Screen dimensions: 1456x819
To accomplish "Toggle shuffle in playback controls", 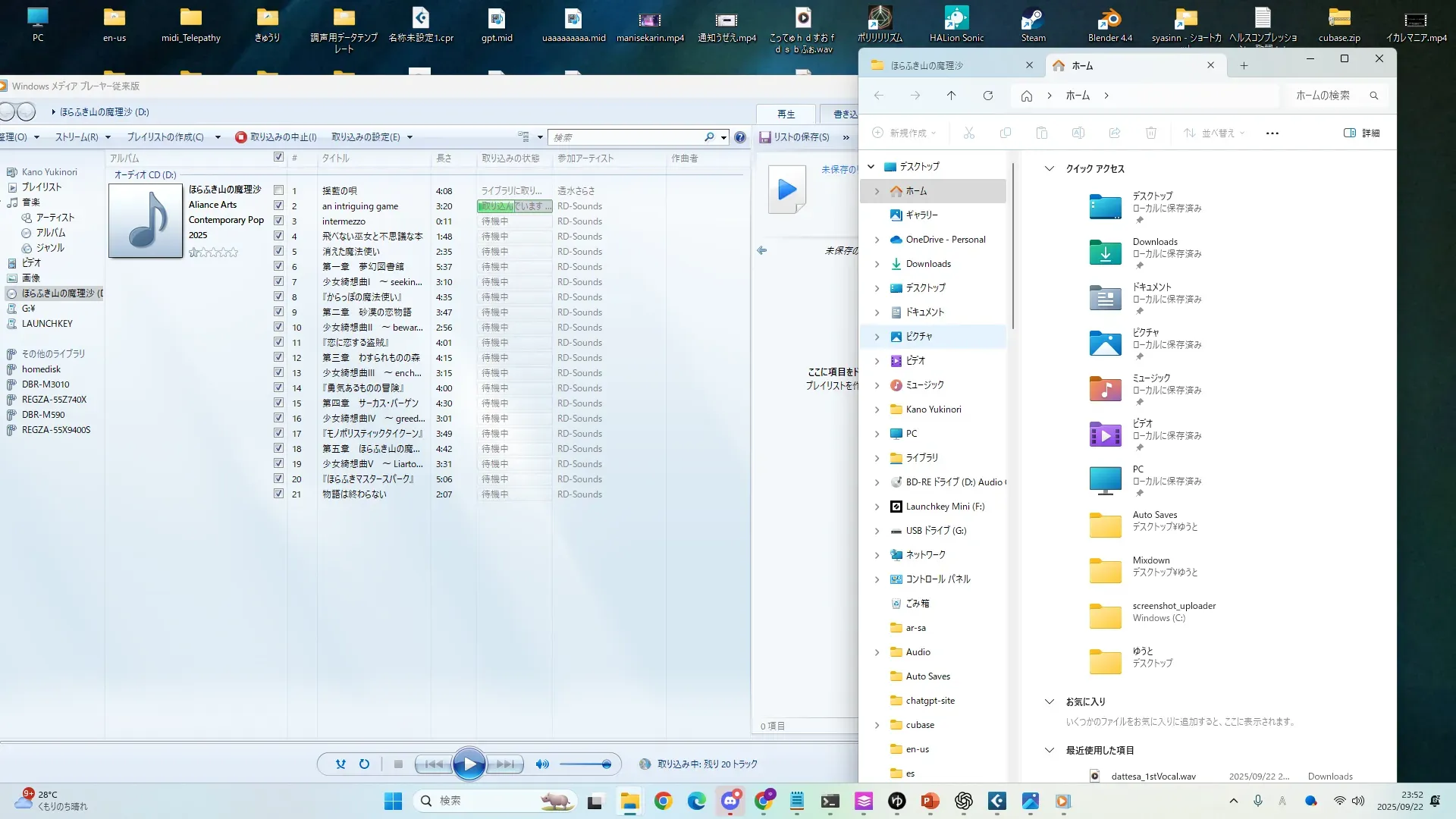I will pos(340,764).
